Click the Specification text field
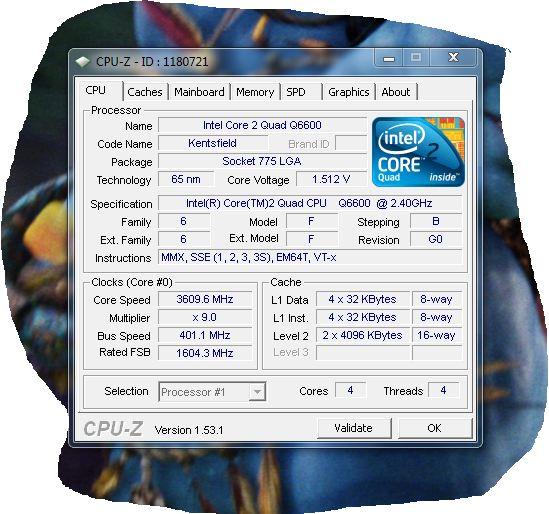The width and height of the screenshot is (549, 514). click(x=310, y=203)
